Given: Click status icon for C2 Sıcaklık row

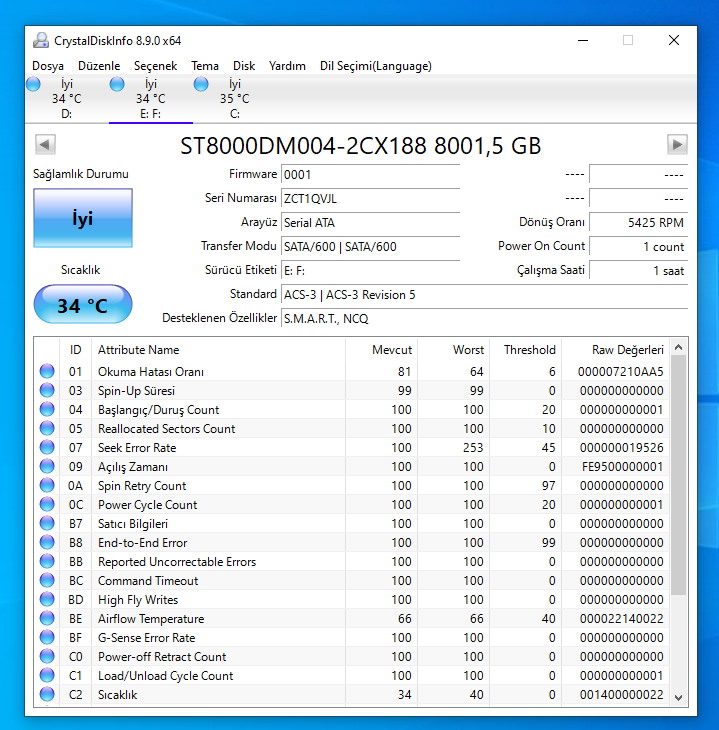Looking at the screenshot, I should [x=47, y=694].
